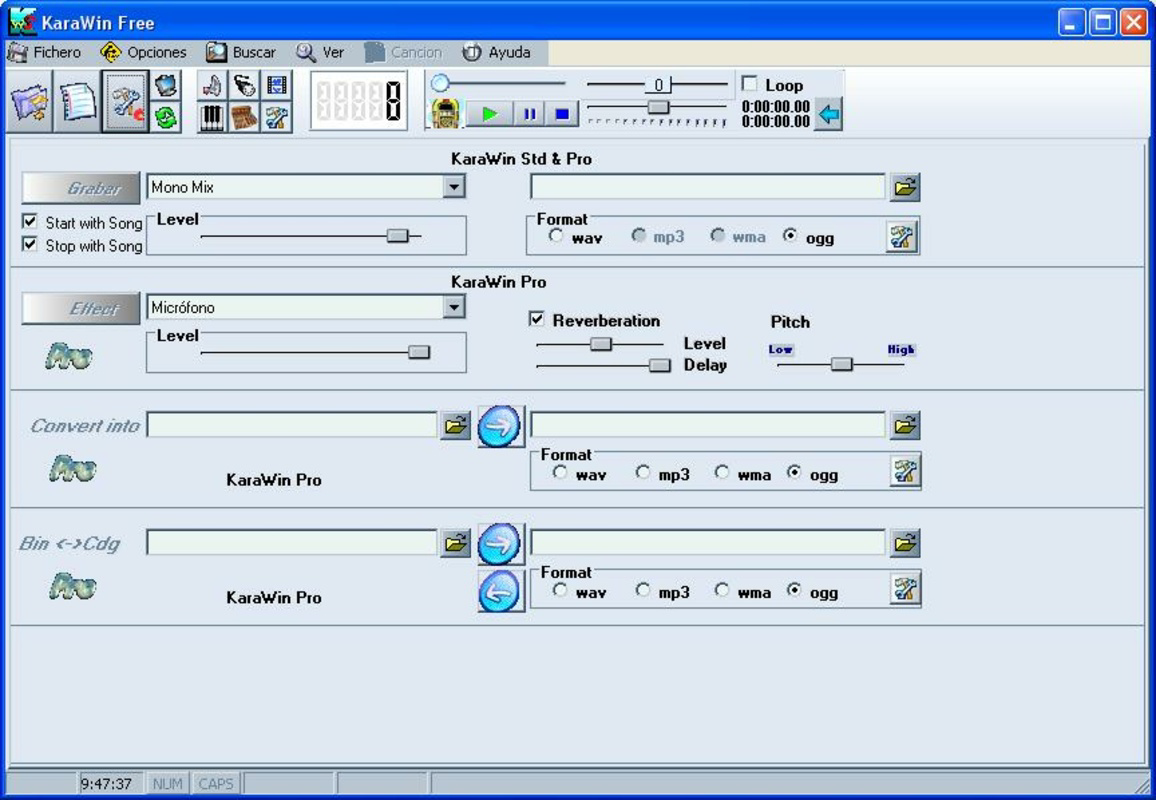1156x800 pixels.
Task: Open the Opciones menu
Action: coord(144,52)
